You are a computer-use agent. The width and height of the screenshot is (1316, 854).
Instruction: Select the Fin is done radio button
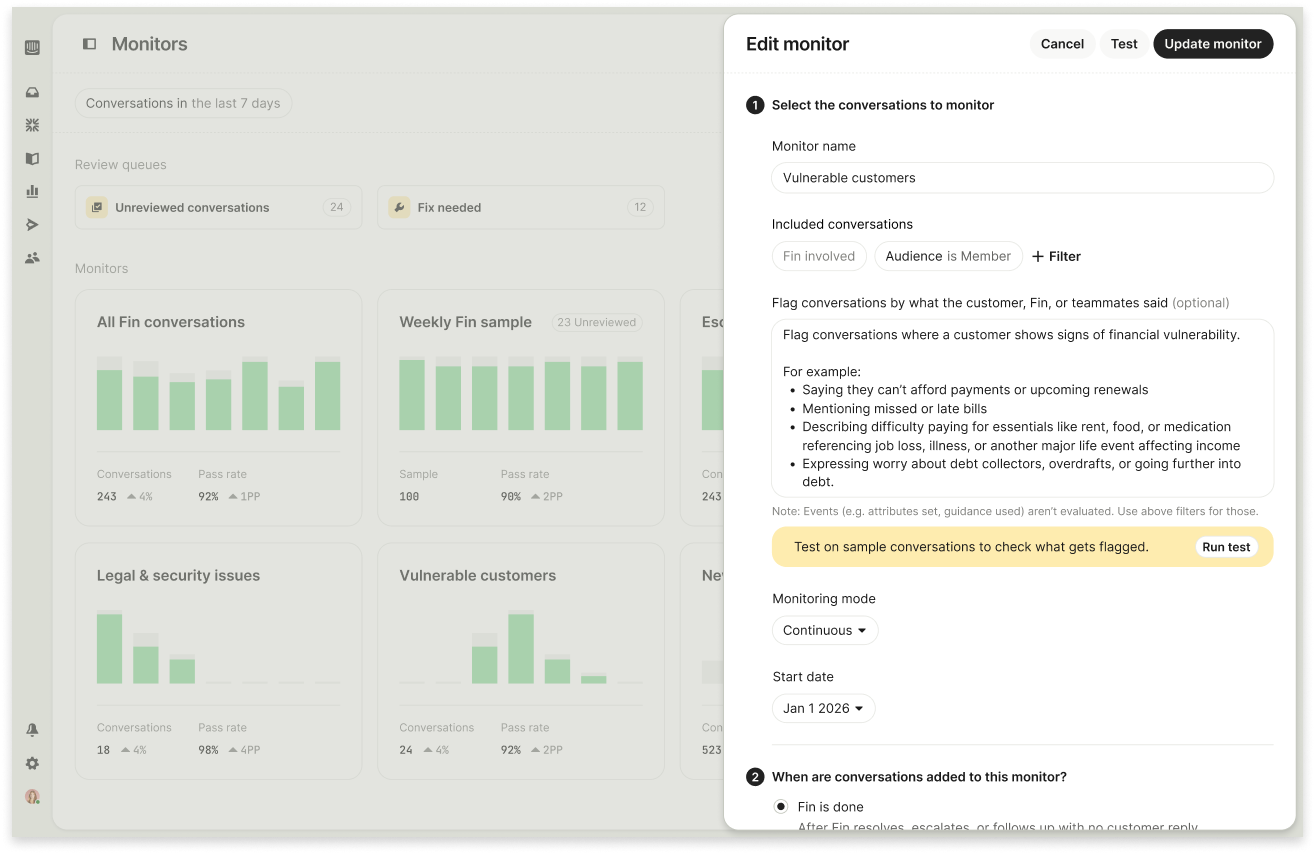(x=781, y=807)
